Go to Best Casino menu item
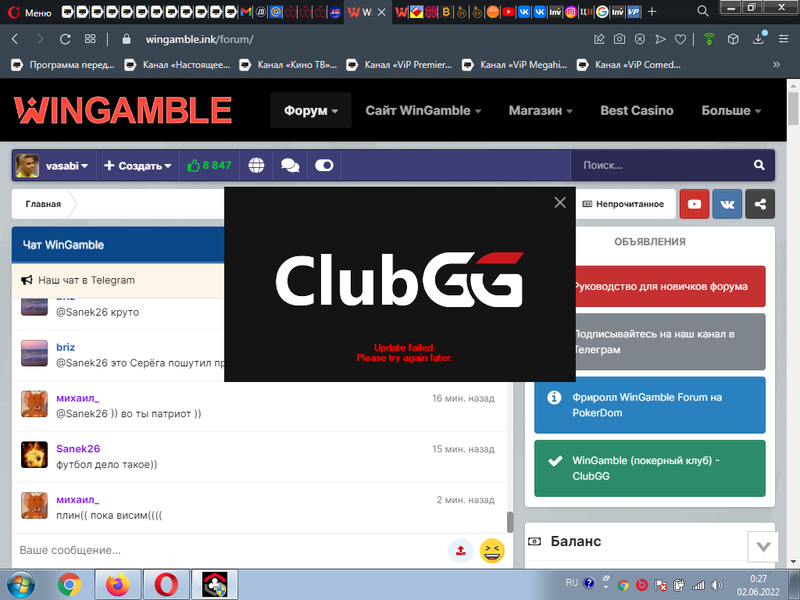The image size is (800, 600). pos(637,110)
